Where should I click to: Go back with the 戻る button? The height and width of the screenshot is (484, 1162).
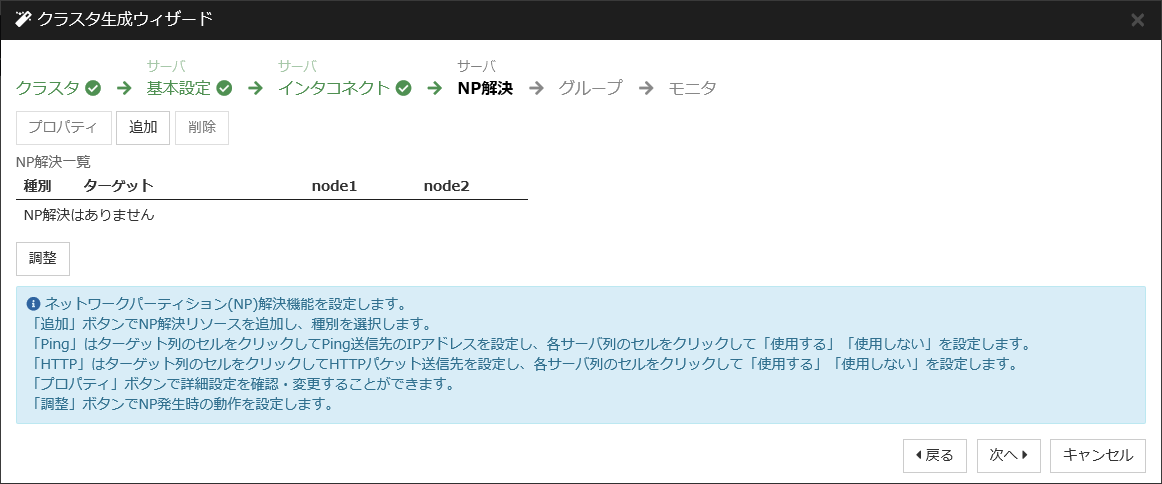pyautogui.click(x=934, y=455)
